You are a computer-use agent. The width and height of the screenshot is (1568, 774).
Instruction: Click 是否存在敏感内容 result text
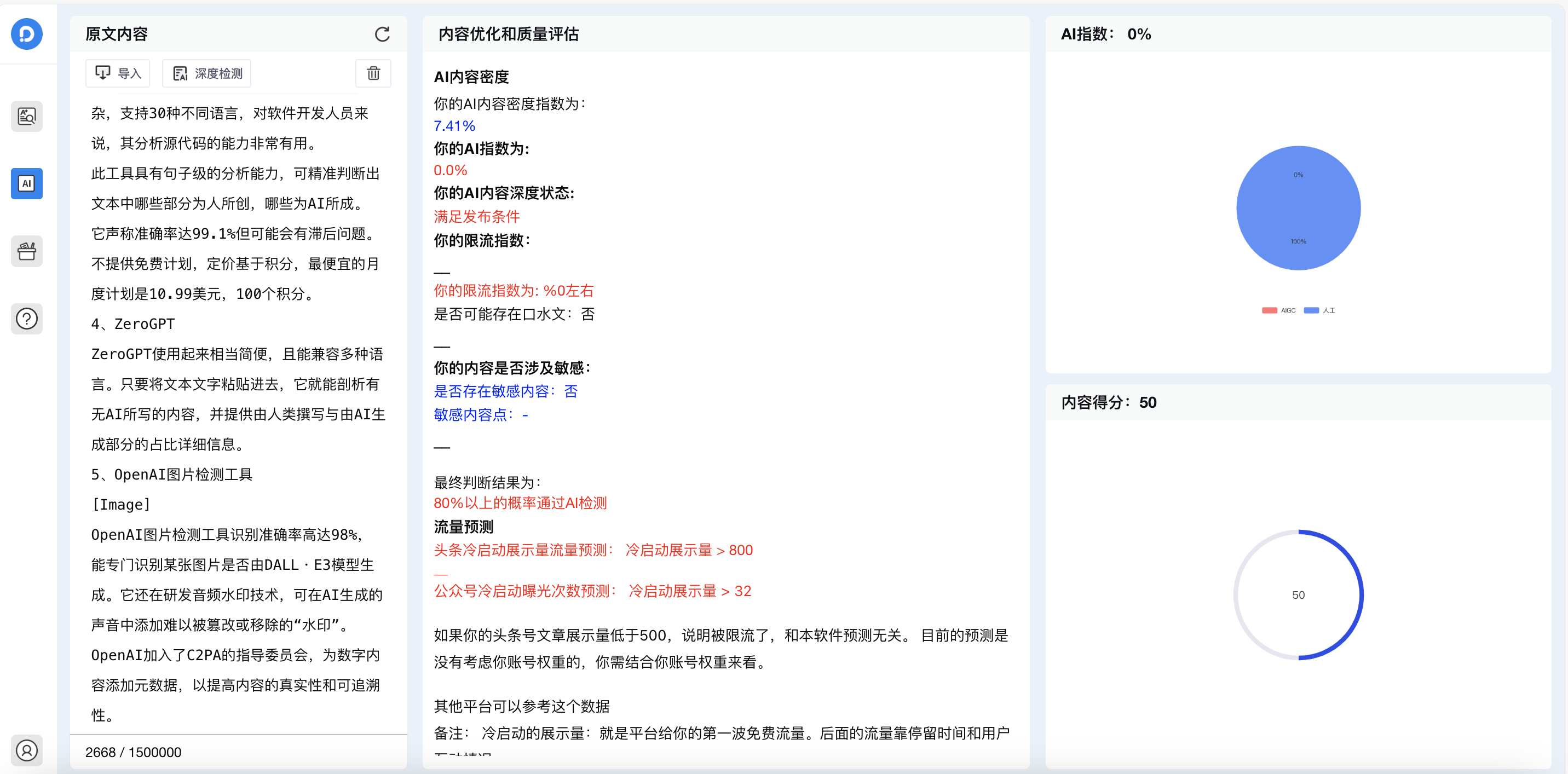(x=505, y=391)
